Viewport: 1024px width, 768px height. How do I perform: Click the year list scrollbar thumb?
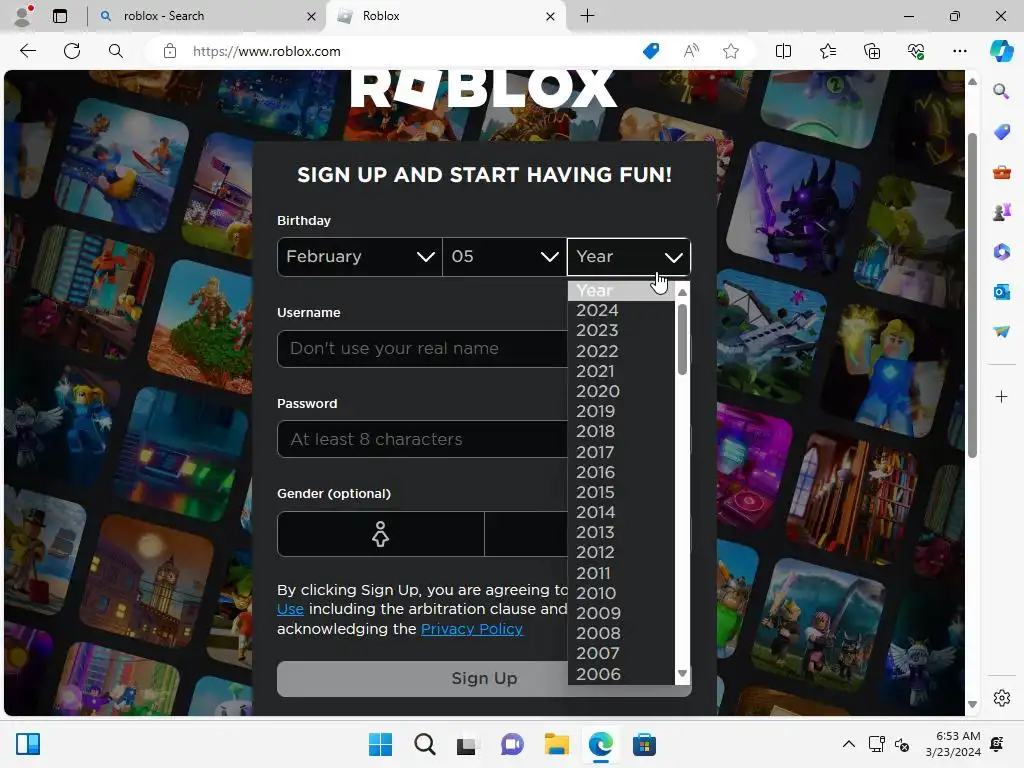click(x=682, y=340)
